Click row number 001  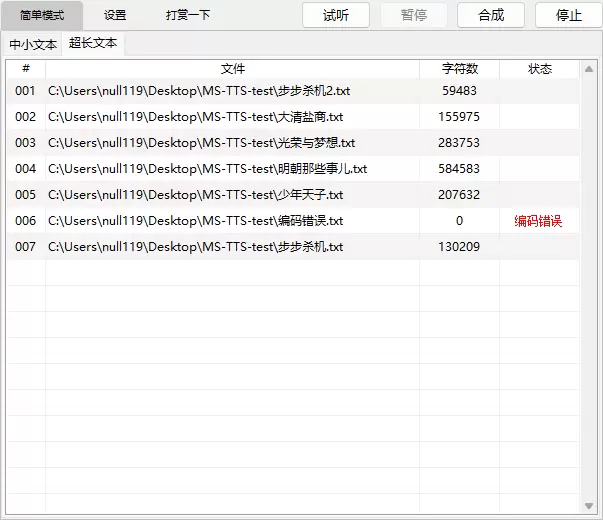pos(25,91)
